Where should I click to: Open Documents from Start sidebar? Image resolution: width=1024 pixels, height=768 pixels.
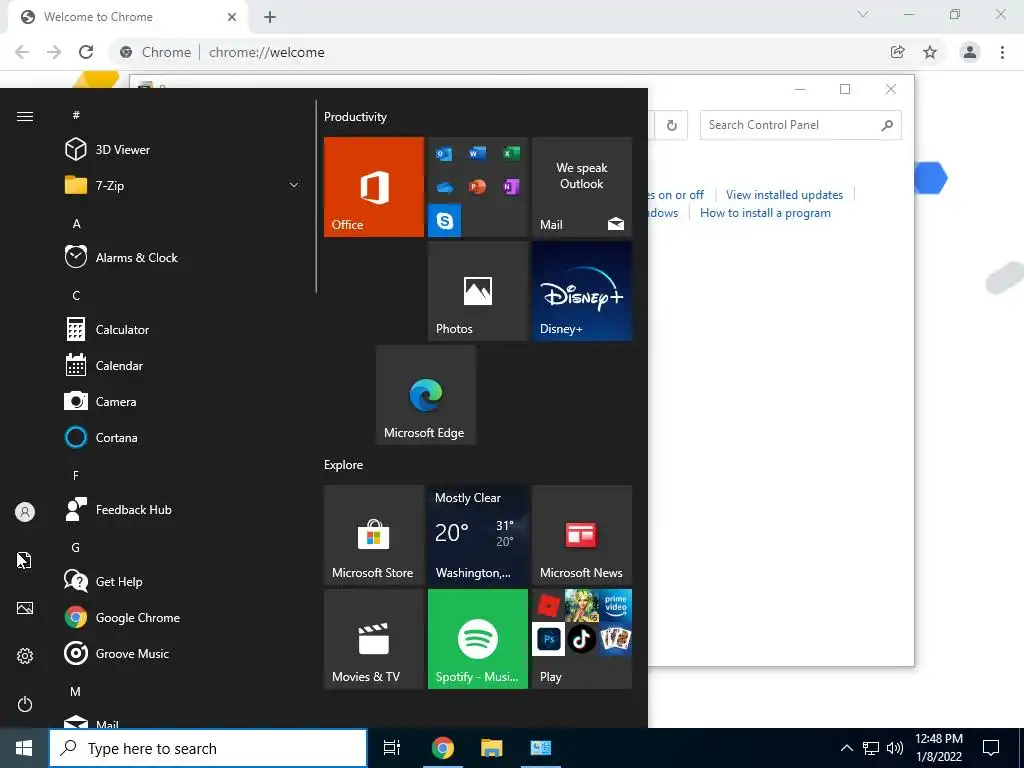[x=24, y=560]
